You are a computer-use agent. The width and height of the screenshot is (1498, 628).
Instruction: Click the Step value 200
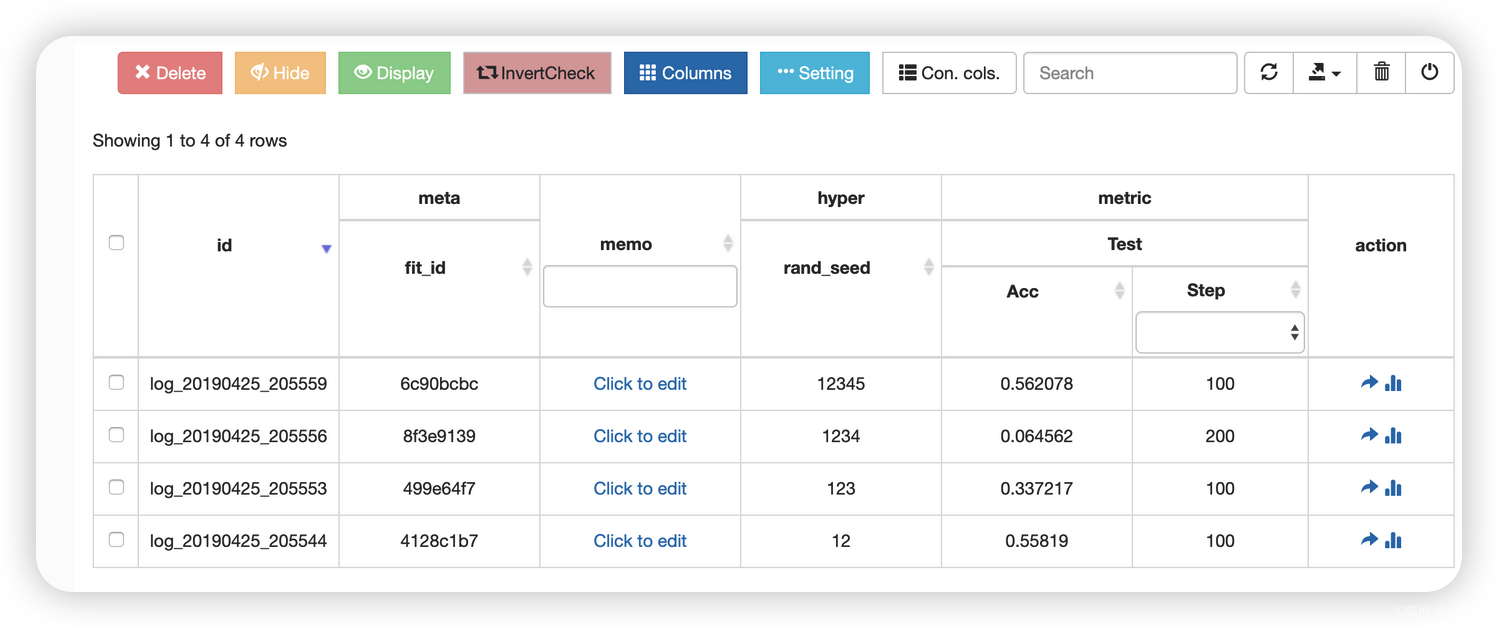tap(1220, 436)
